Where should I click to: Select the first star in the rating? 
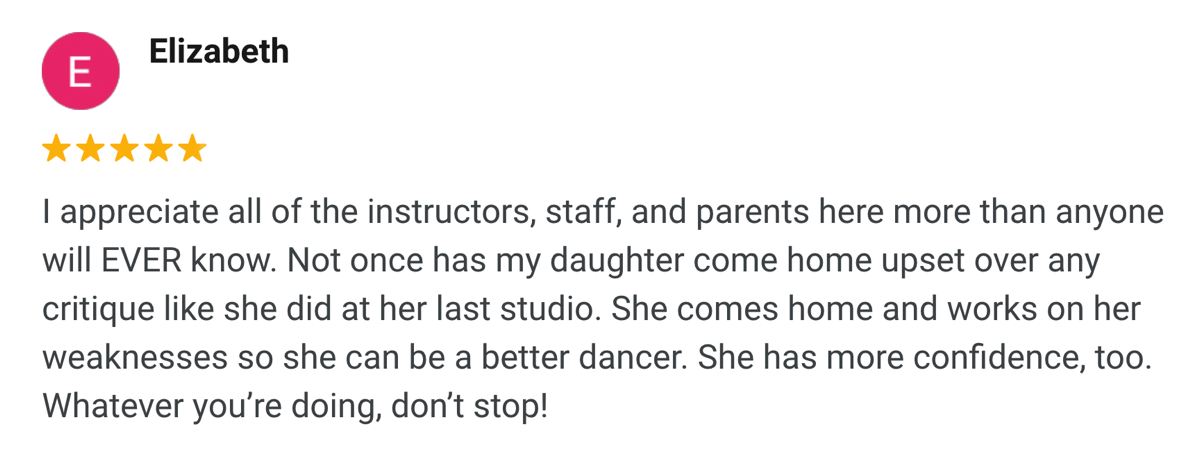56,150
